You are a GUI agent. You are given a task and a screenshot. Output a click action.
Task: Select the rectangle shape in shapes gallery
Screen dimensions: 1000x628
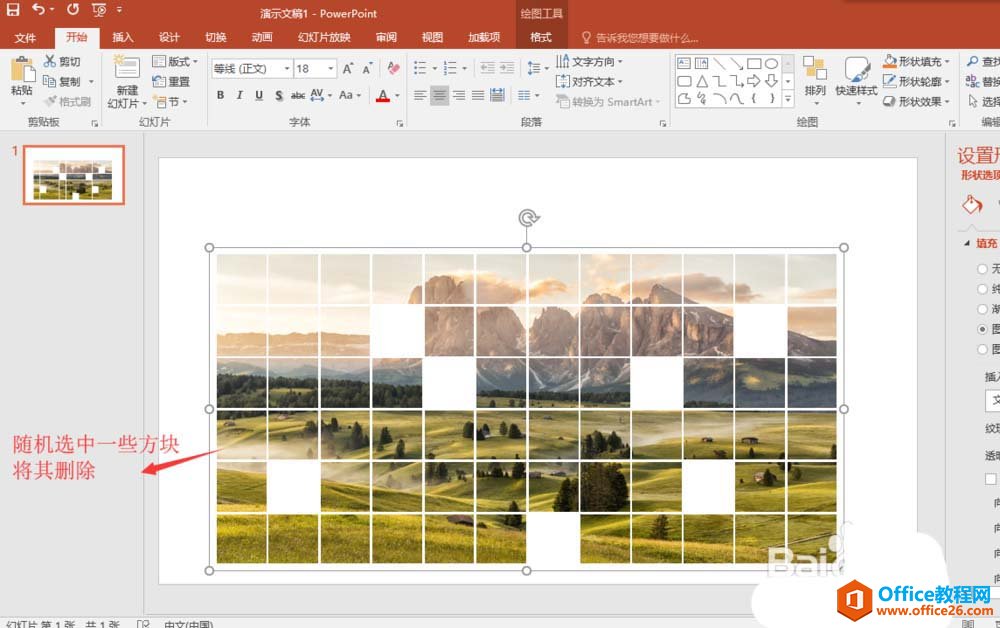(x=754, y=64)
